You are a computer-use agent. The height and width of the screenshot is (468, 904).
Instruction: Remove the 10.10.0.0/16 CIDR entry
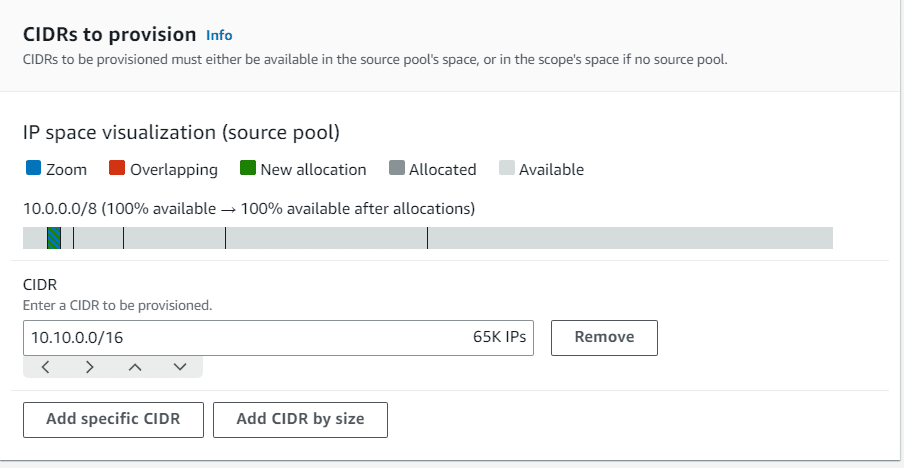click(x=604, y=338)
